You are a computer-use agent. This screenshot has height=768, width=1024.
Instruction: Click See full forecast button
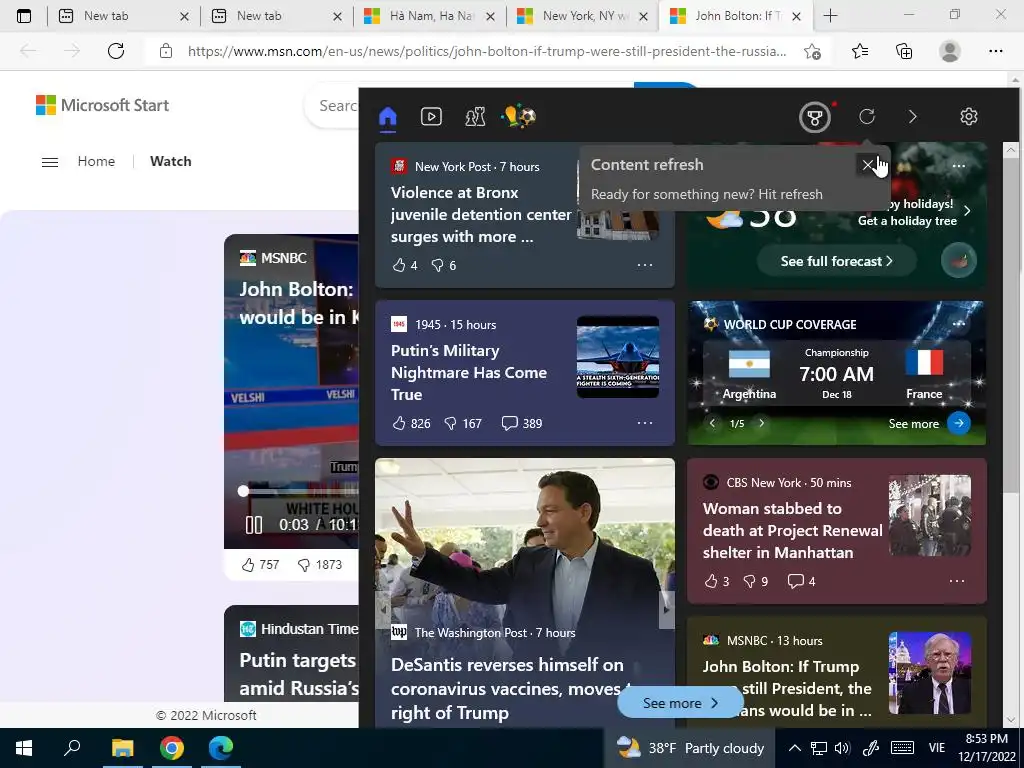click(x=837, y=261)
